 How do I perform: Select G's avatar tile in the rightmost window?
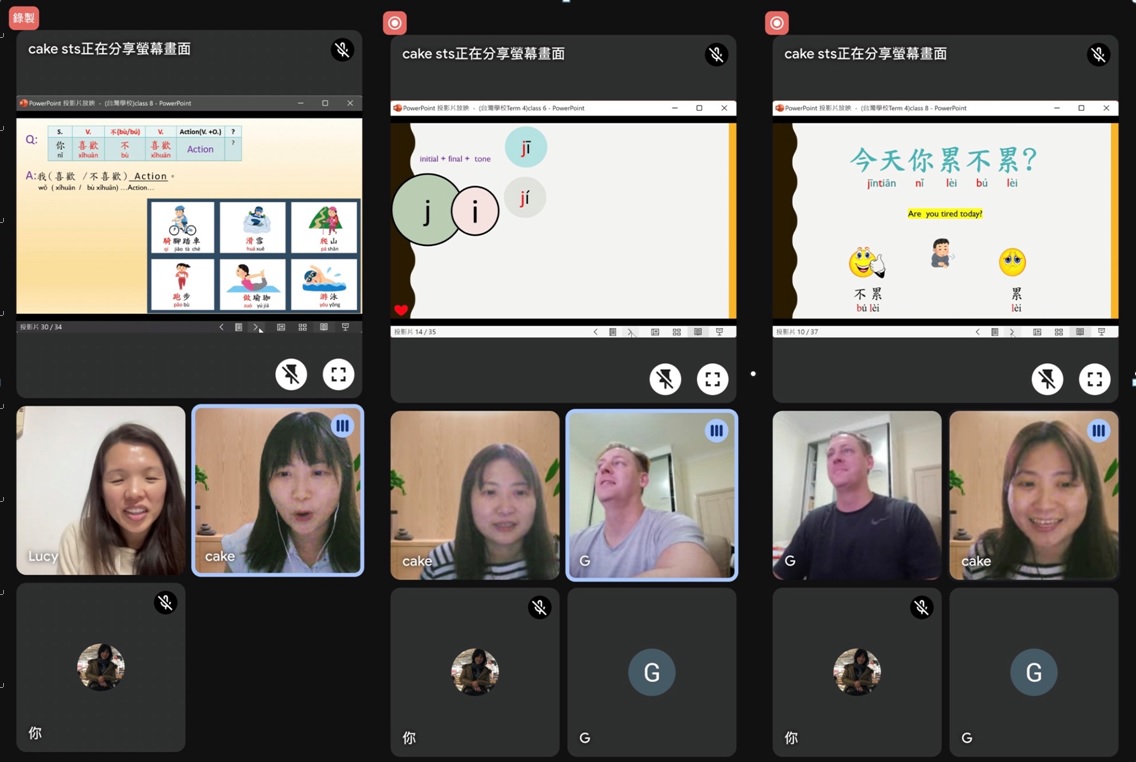point(1034,673)
